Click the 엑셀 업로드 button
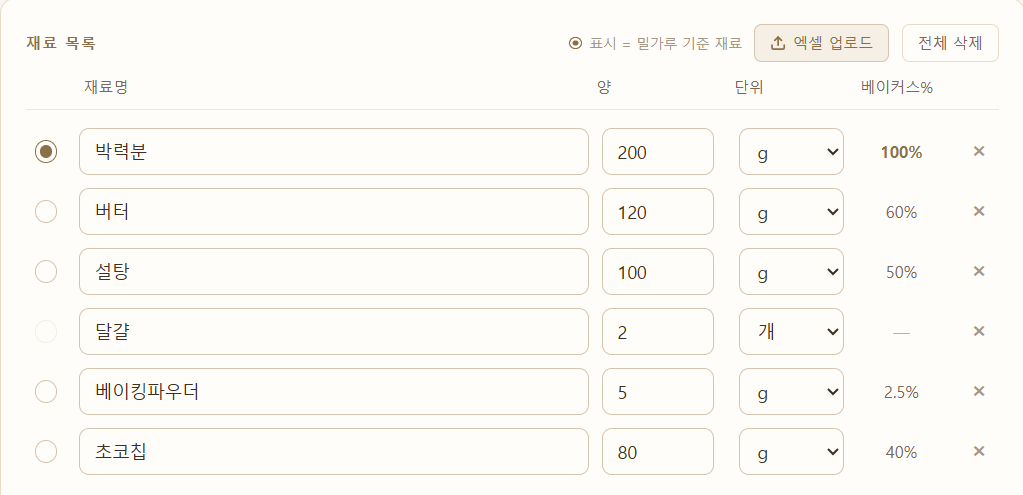The width and height of the screenshot is (1023, 495). [x=821, y=43]
